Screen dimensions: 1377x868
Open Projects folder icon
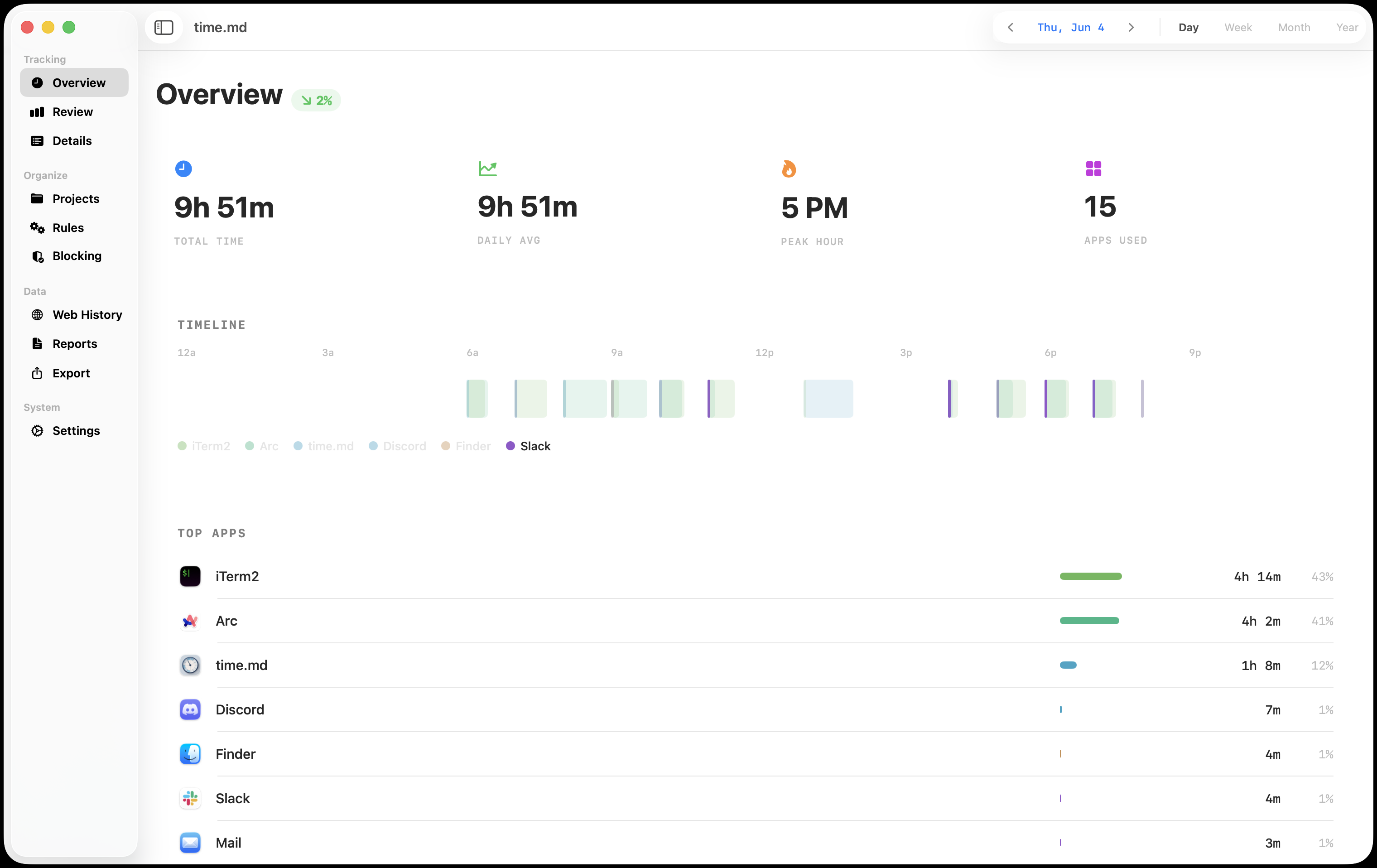pos(37,199)
